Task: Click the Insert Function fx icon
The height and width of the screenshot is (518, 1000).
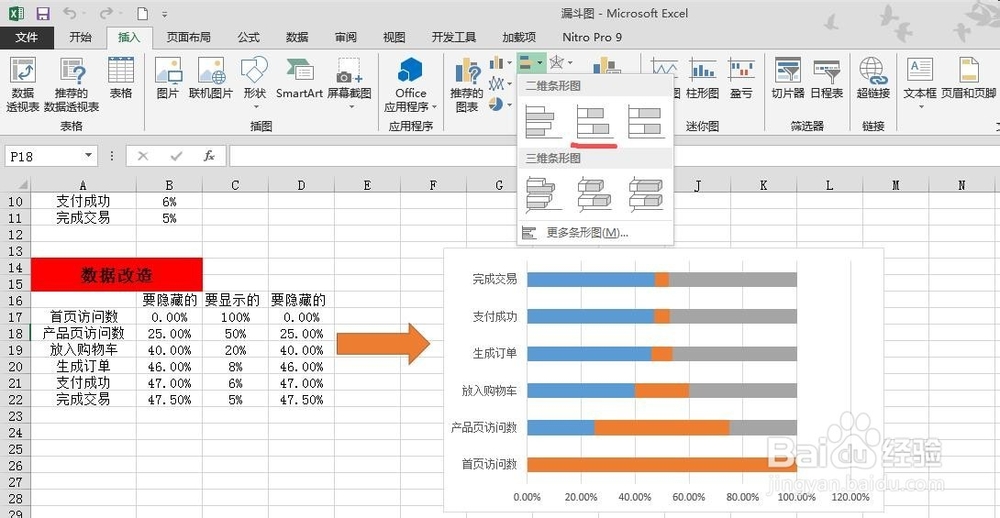Action: tap(209, 156)
